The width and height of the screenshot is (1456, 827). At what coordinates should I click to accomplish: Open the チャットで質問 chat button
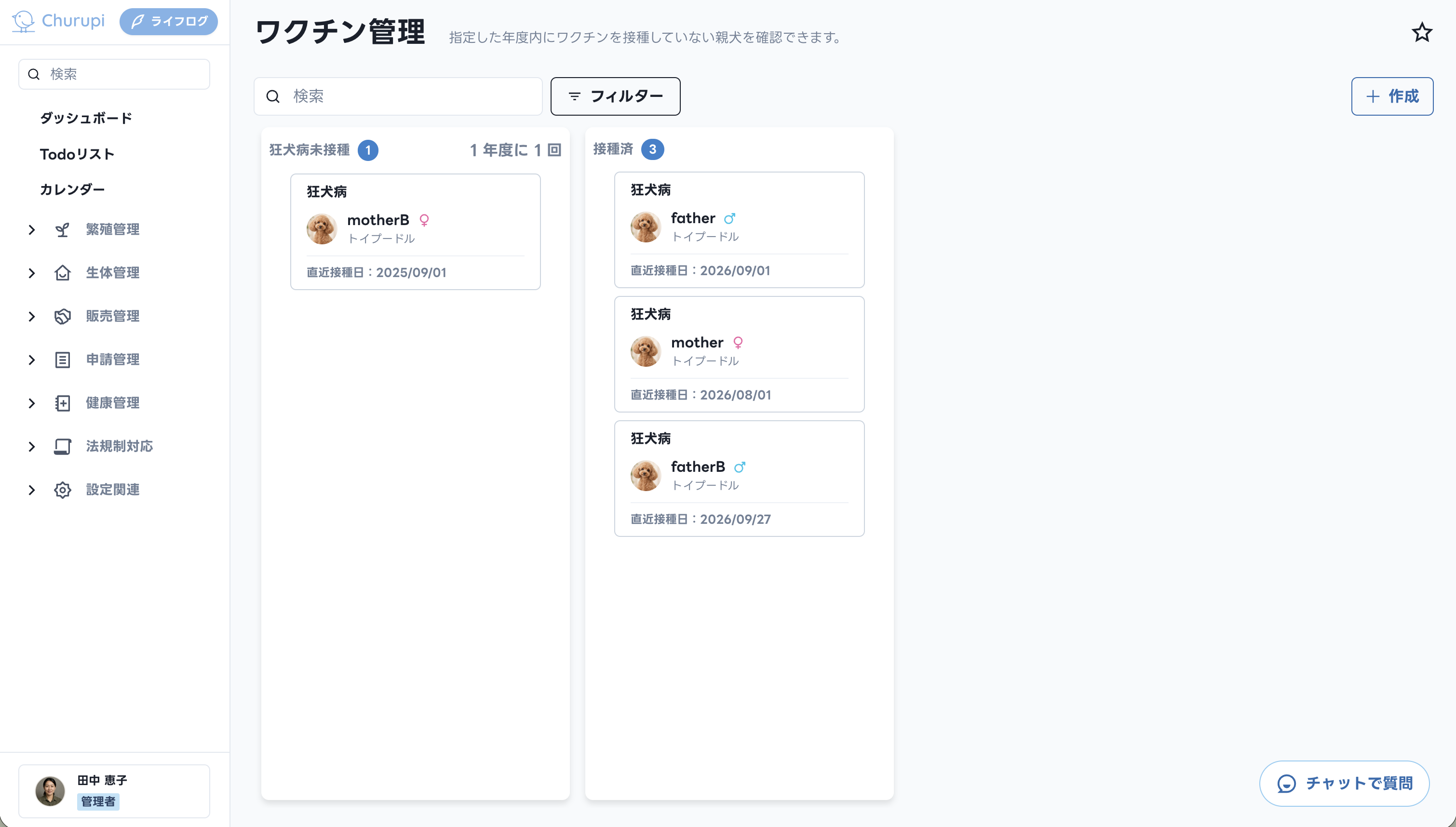point(1344,783)
